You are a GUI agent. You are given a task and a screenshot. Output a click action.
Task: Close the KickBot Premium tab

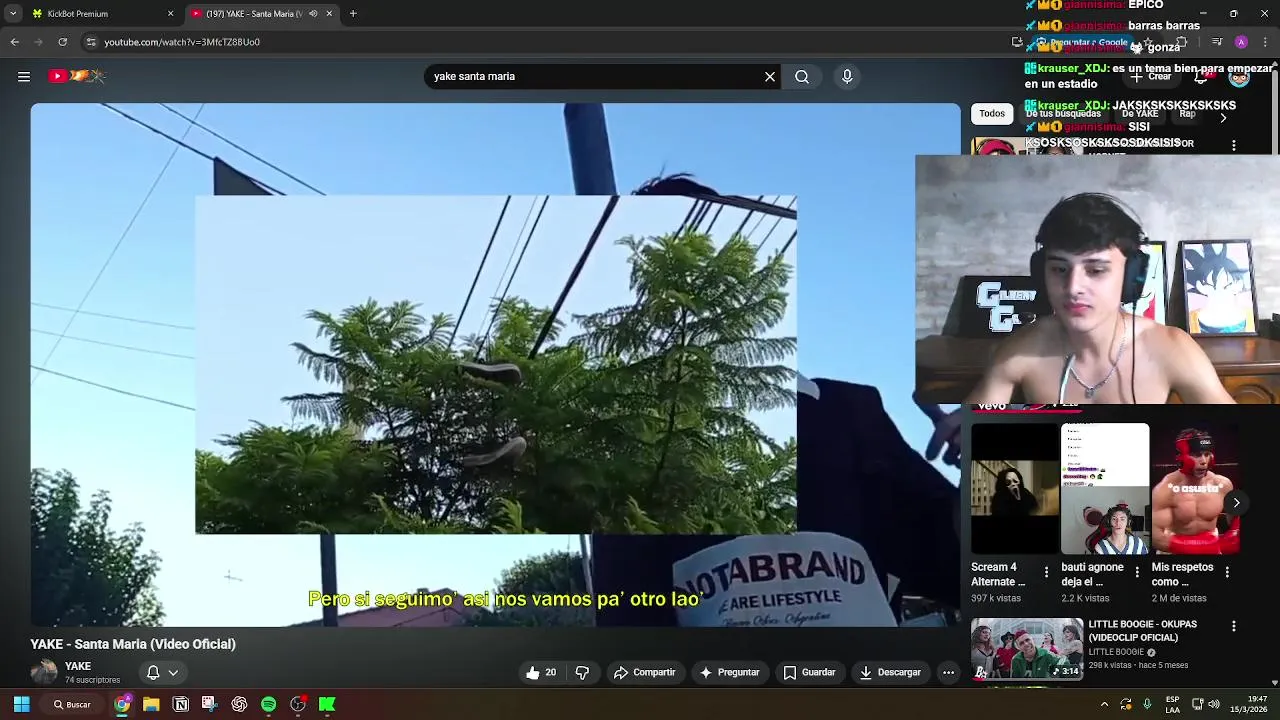(170, 14)
